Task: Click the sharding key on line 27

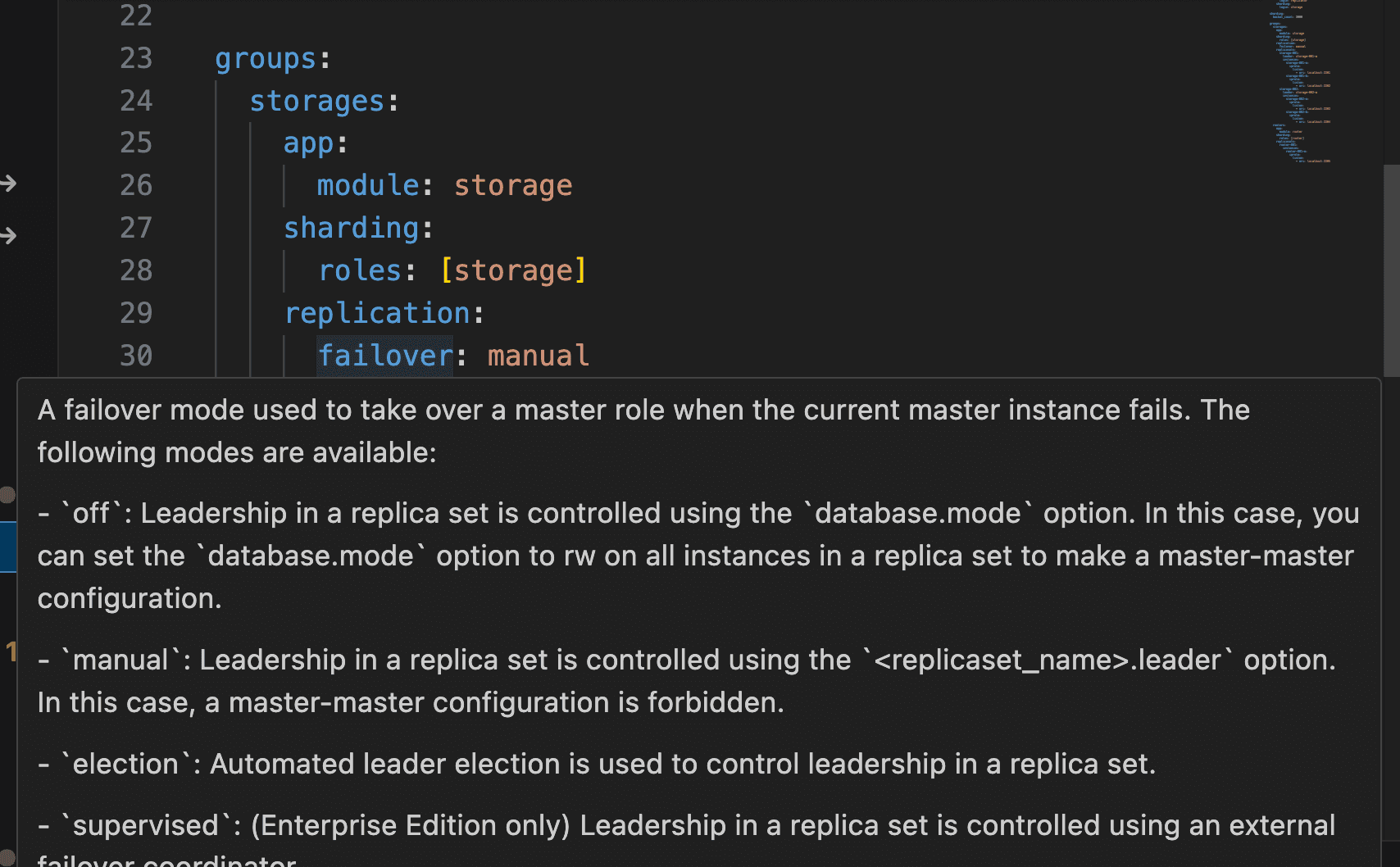Action: [351, 229]
